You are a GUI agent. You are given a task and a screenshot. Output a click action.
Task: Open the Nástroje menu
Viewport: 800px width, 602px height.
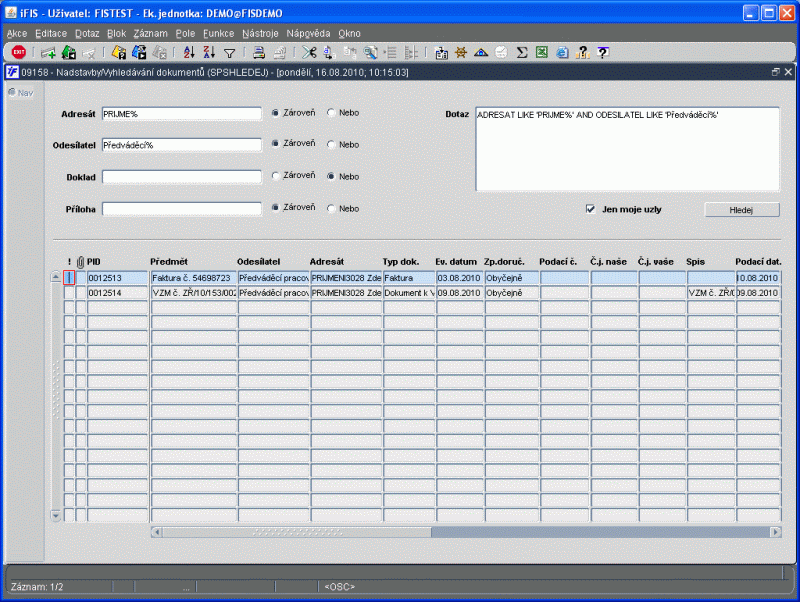(260, 34)
